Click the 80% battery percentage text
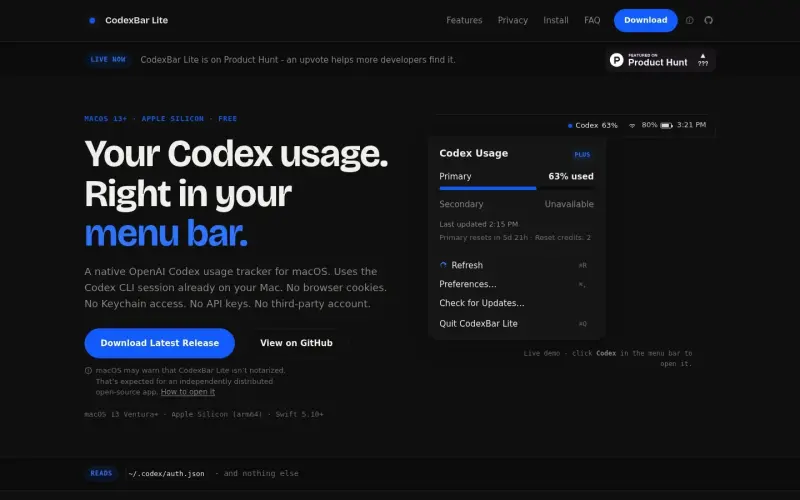The image size is (800, 500). [x=649, y=125]
